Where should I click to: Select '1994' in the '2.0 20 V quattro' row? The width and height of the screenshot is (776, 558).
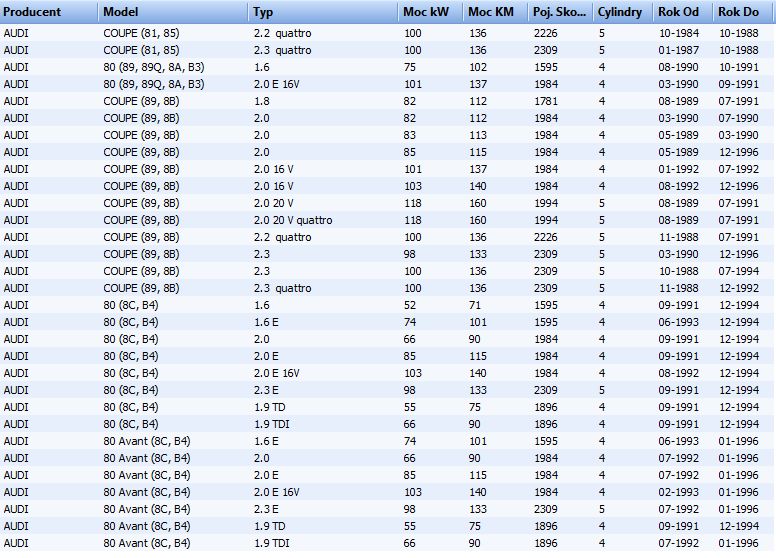click(546, 220)
